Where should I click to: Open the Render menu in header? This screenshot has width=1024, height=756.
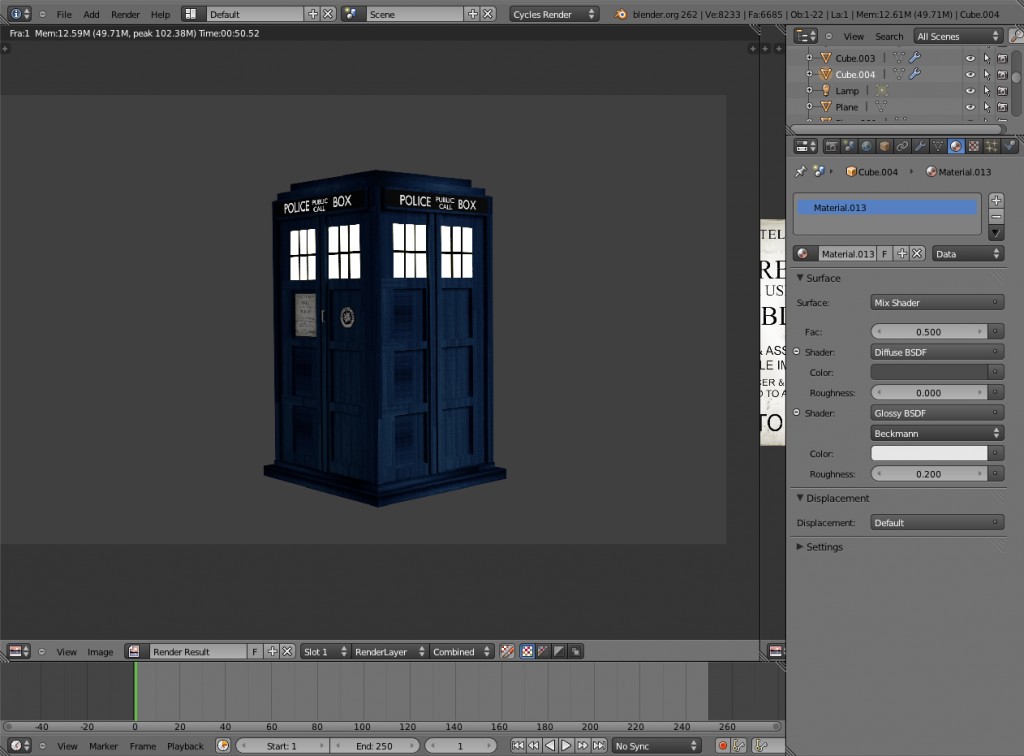click(x=125, y=14)
